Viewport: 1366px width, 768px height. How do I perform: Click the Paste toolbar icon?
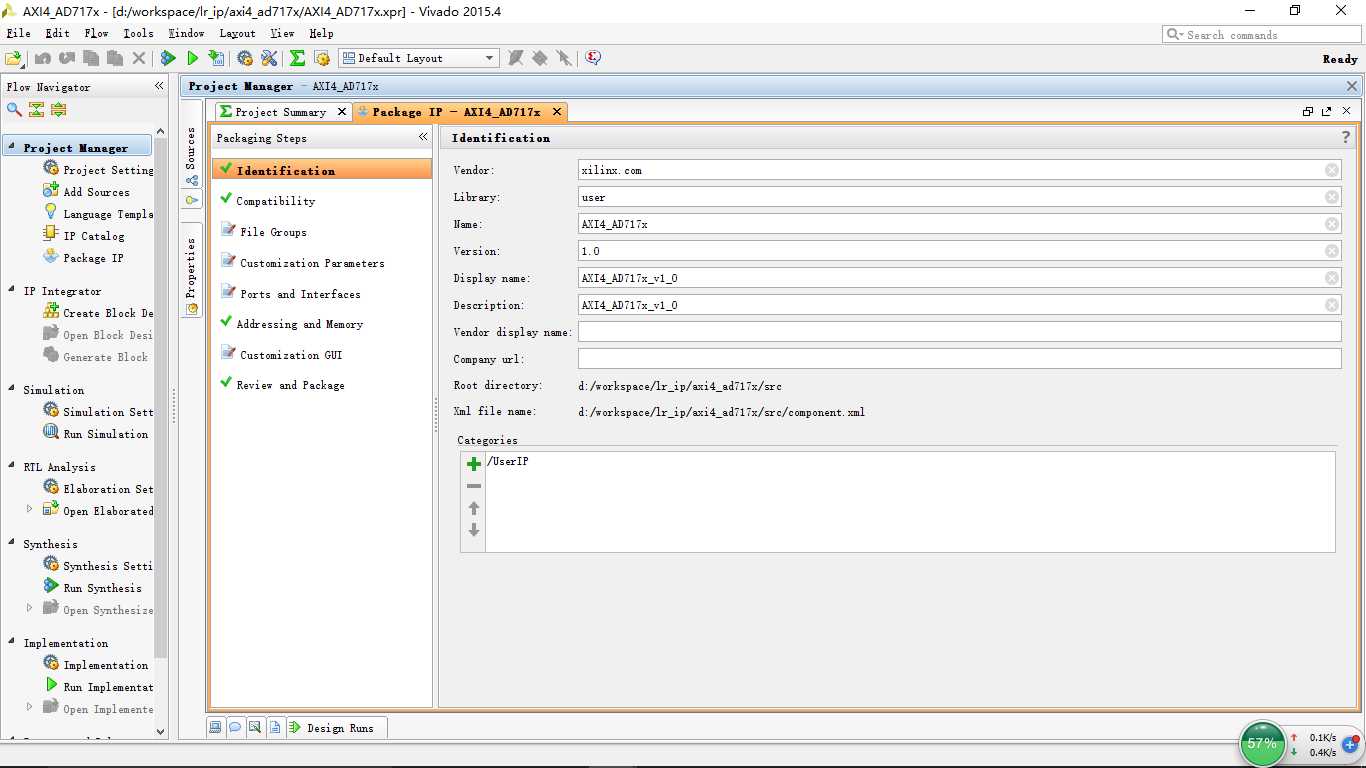[x=115, y=58]
